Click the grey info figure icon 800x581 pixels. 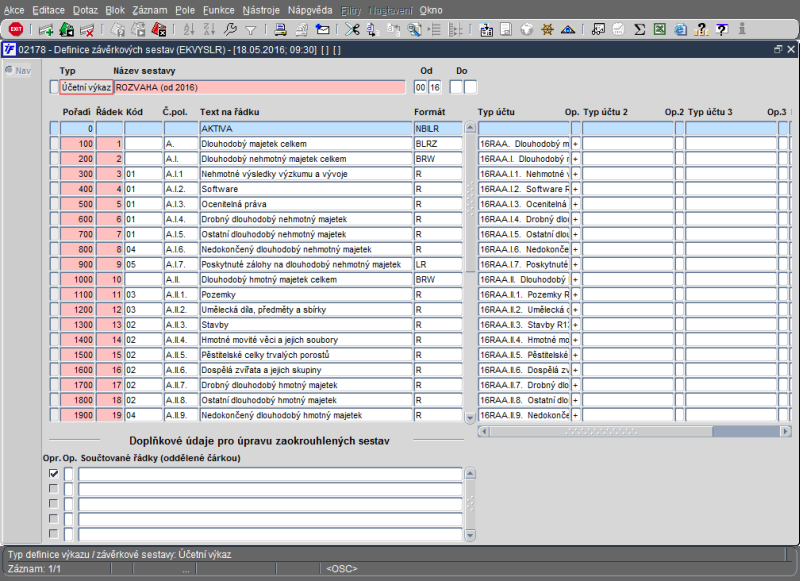click(742, 30)
